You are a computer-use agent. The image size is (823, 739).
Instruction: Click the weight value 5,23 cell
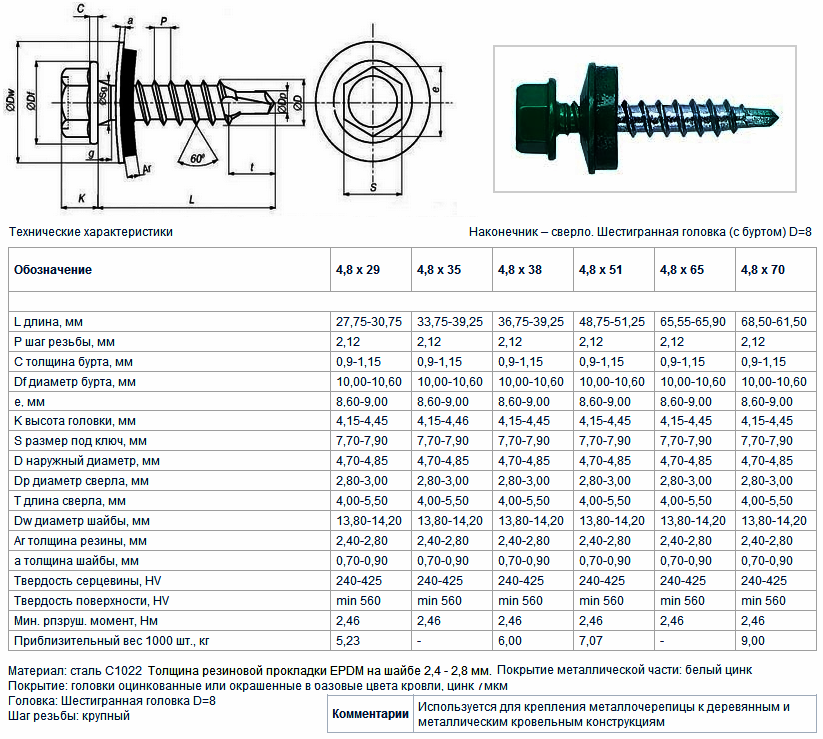pyautogui.click(x=346, y=640)
